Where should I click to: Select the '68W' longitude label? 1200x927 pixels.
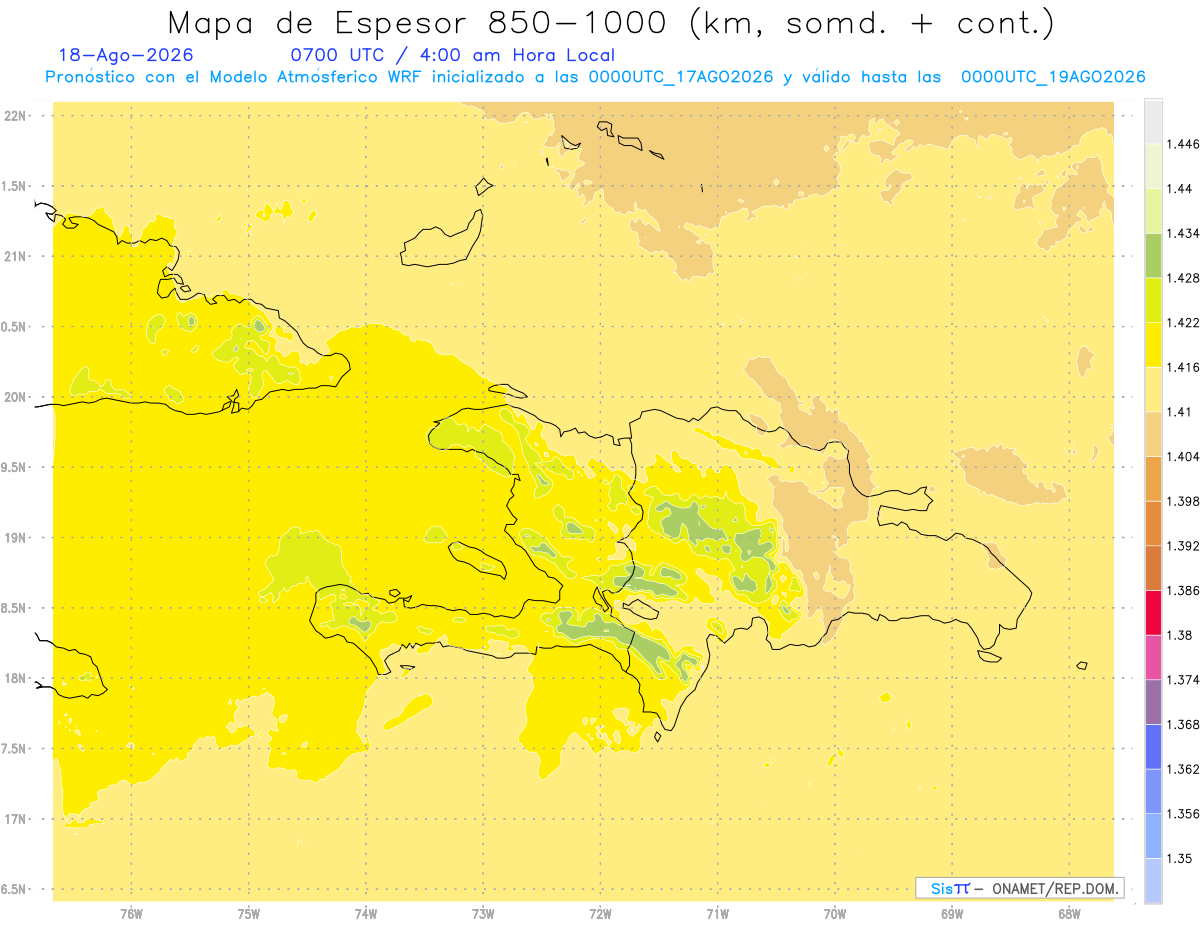point(1069,914)
